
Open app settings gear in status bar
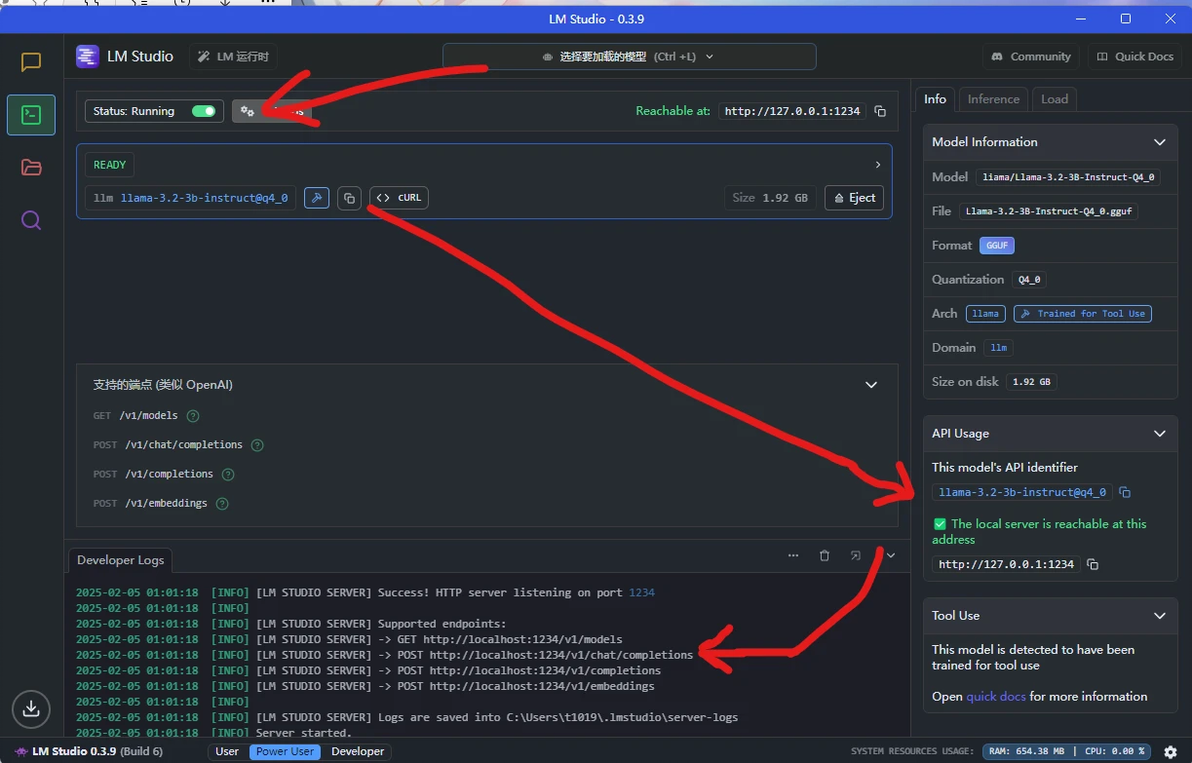(1171, 752)
